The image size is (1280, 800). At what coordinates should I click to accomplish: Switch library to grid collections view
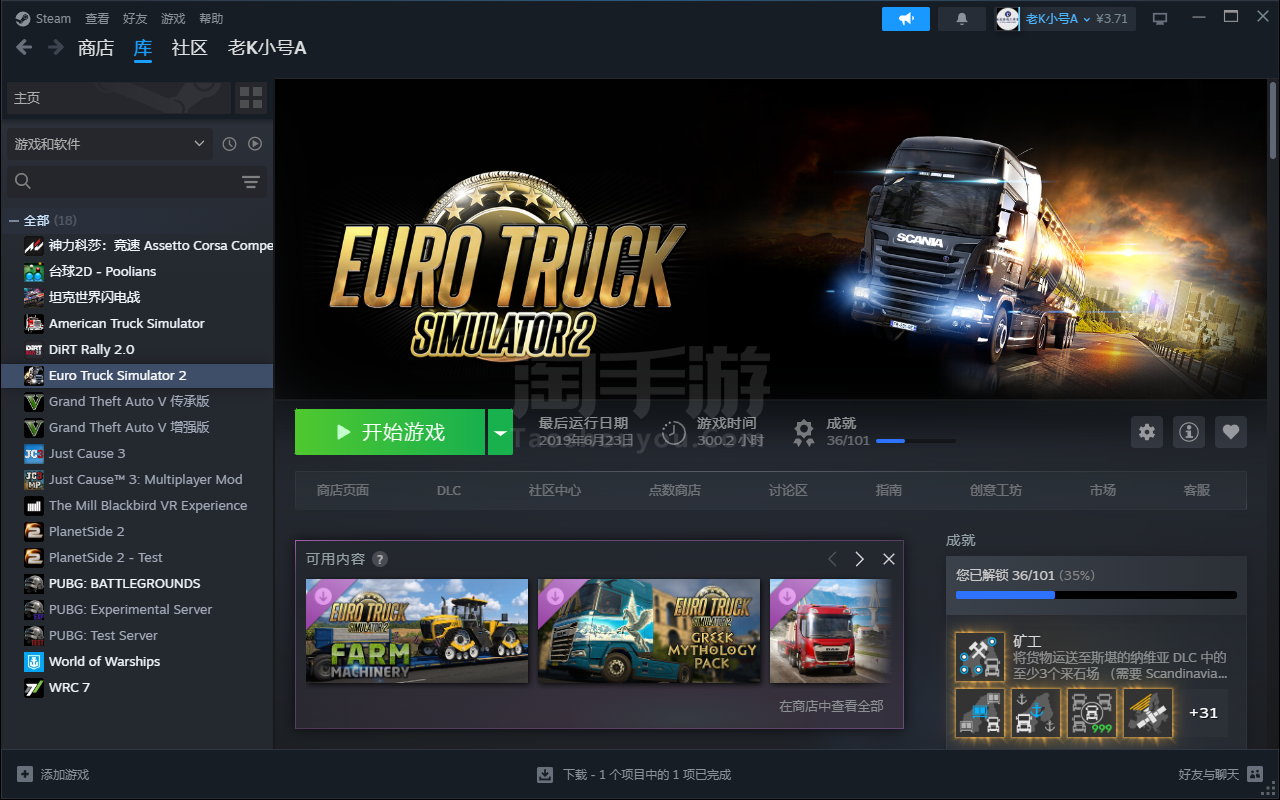pos(251,98)
